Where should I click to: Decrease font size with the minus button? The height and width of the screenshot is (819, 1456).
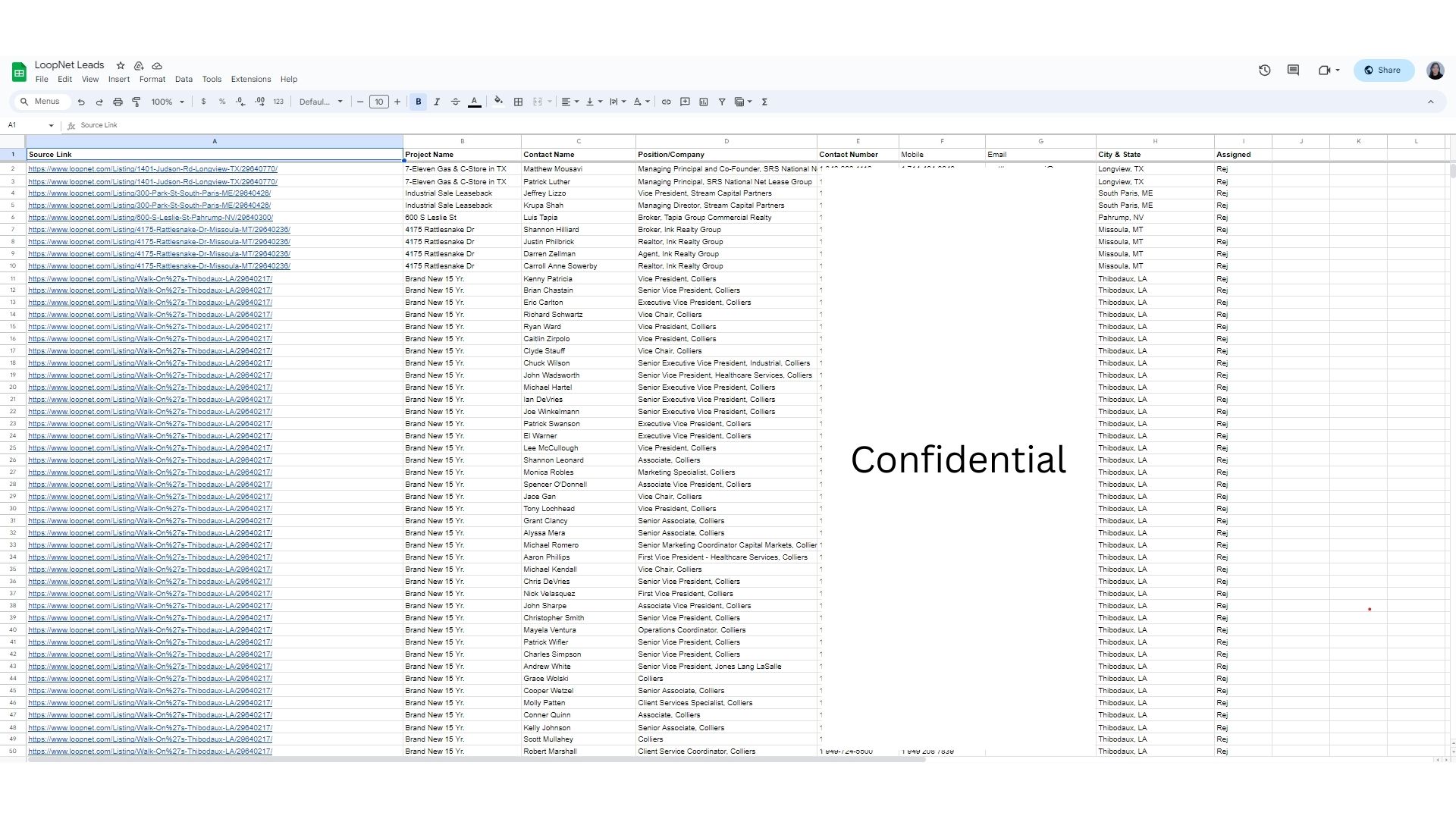tap(360, 102)
